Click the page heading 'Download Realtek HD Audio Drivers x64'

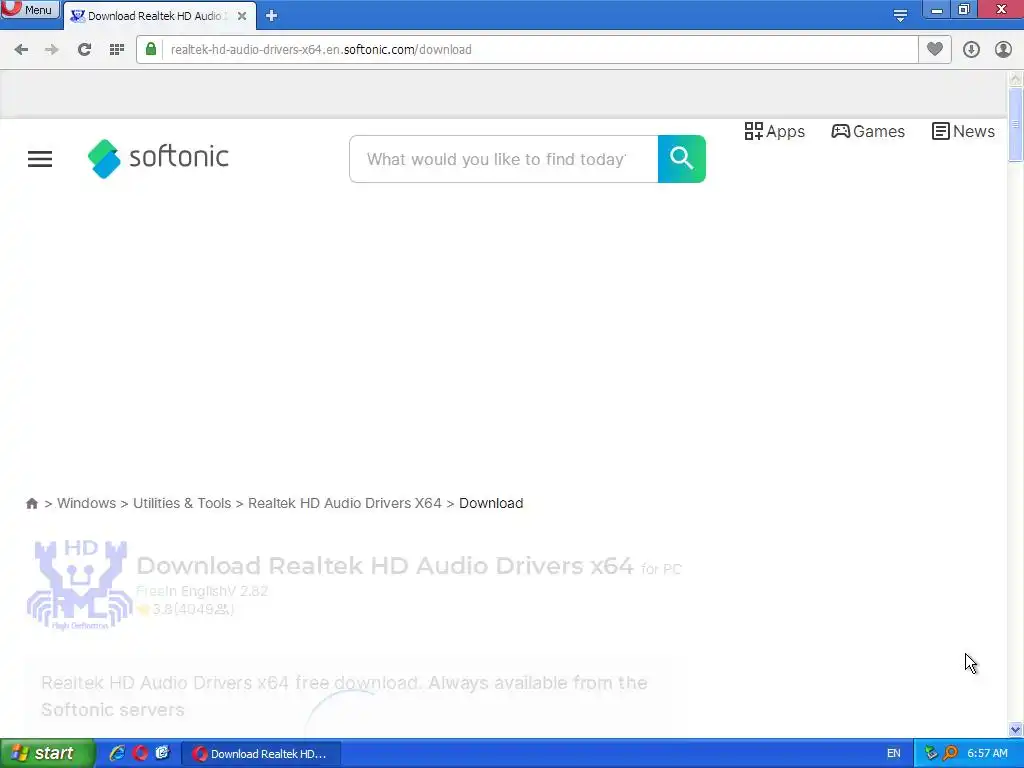click(x=385, y=566)
